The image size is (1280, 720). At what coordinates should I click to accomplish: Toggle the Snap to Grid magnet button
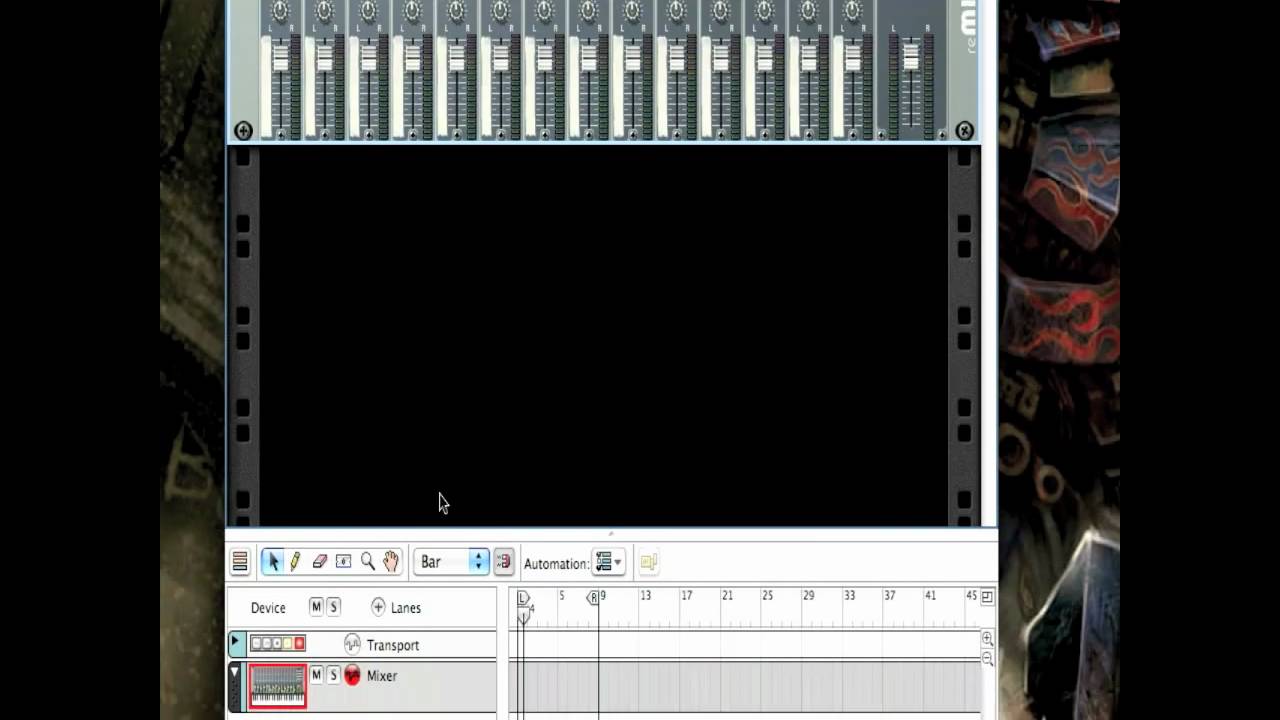tap(503, 562)
